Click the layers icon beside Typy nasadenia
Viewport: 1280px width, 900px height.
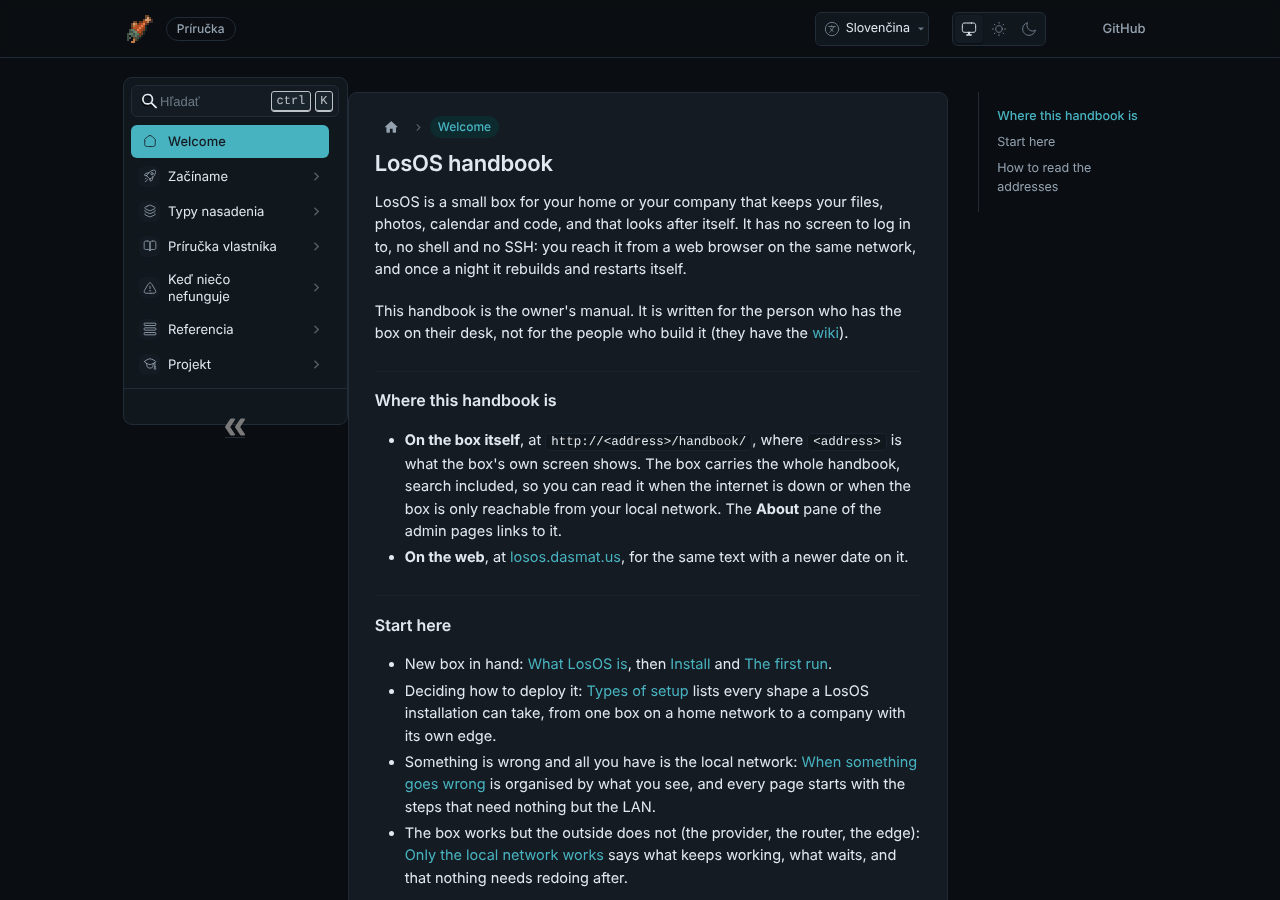[150, 211]
